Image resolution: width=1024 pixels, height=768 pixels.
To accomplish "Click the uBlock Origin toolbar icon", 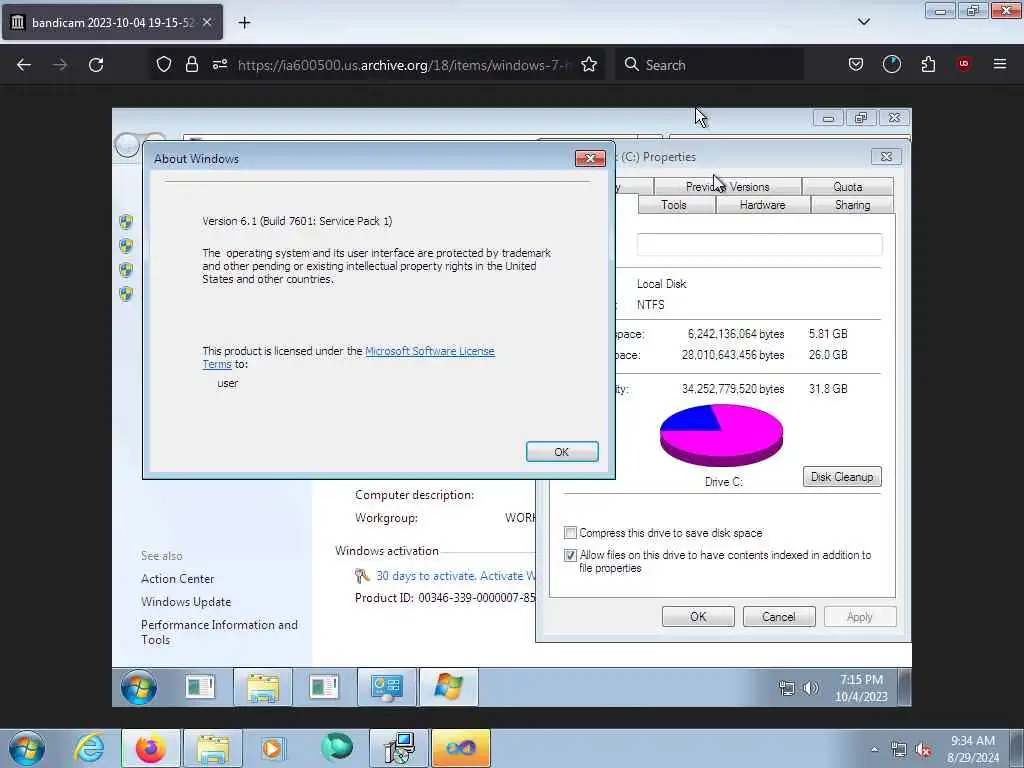I will pyautogui.click(x=964, y=63).
